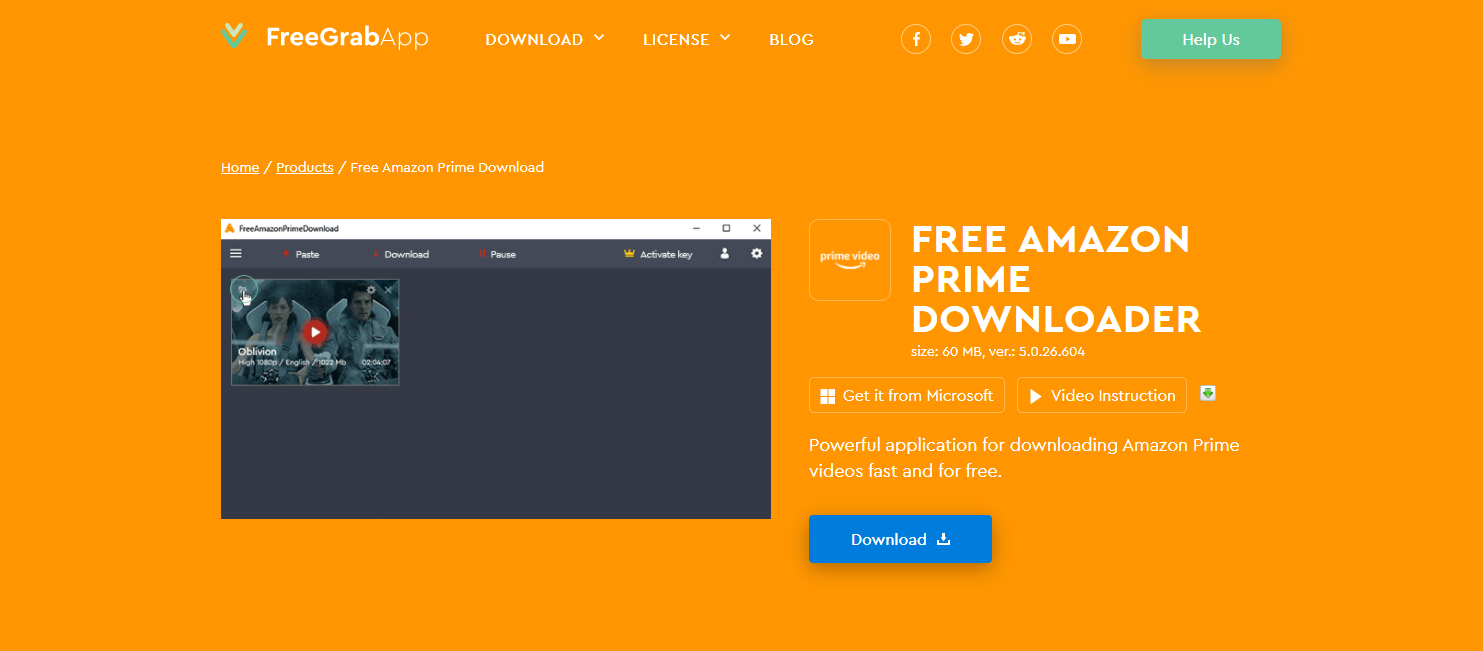Click the small green download arrow icon

click(x=1208, y=394)
